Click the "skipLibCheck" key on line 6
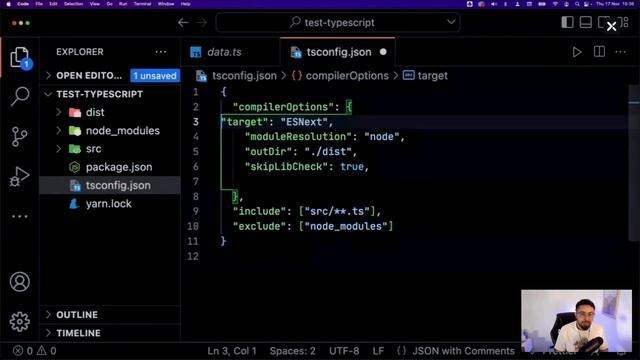 point(286,167)
